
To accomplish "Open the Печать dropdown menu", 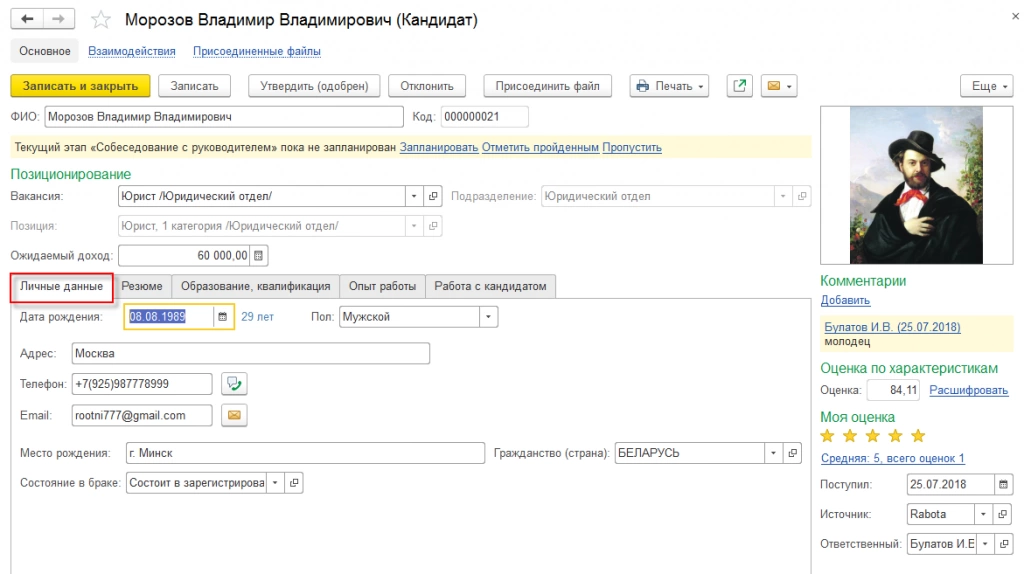I will 669,86.
